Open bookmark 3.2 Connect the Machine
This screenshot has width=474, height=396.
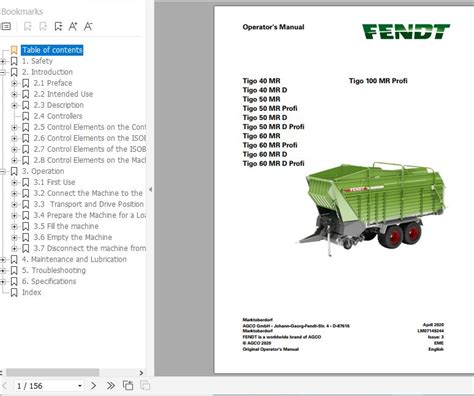pos(88,193)
